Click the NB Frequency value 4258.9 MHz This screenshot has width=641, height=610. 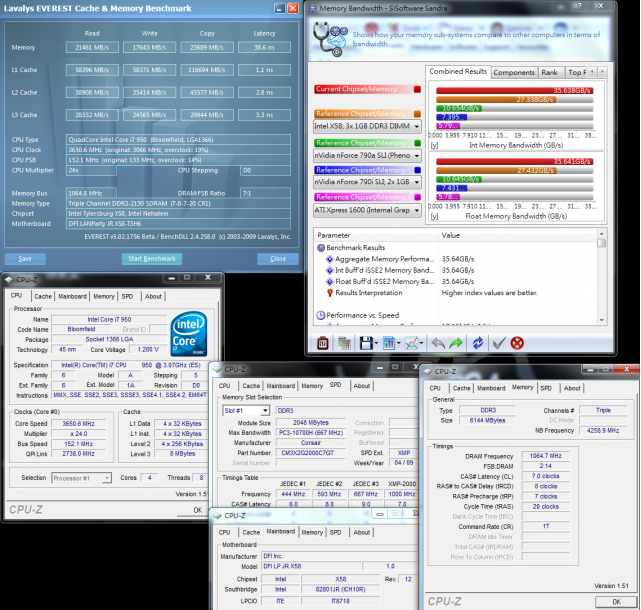pos(603,431)
